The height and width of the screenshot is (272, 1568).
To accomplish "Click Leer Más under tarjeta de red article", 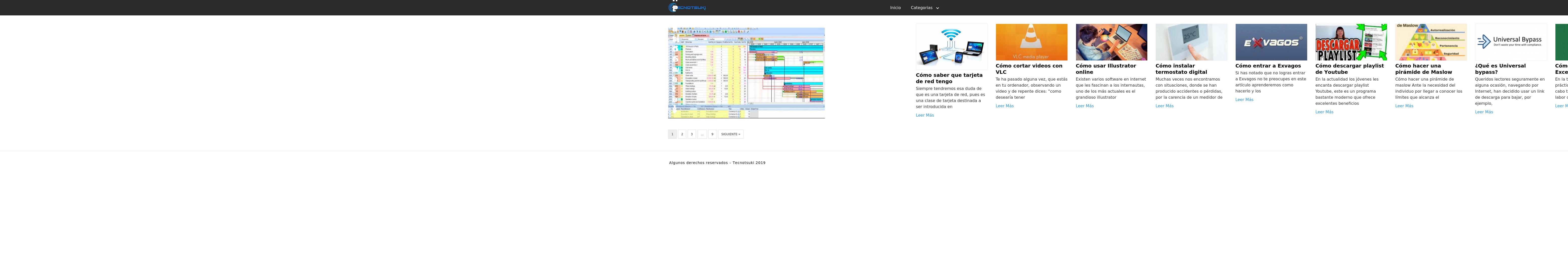I will (924, 116).
